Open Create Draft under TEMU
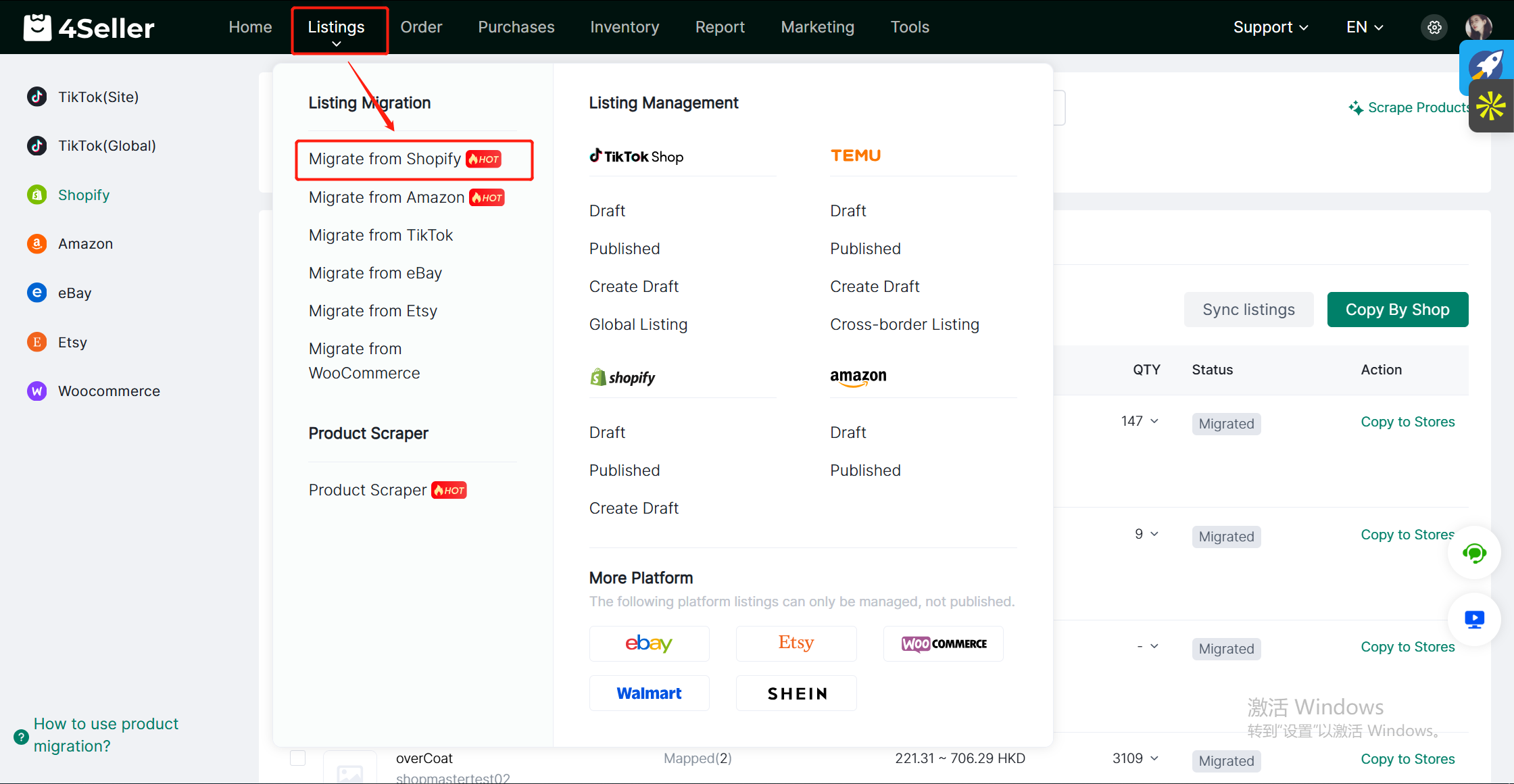The width and height of the screenshot is (1514, 784). 875,287
